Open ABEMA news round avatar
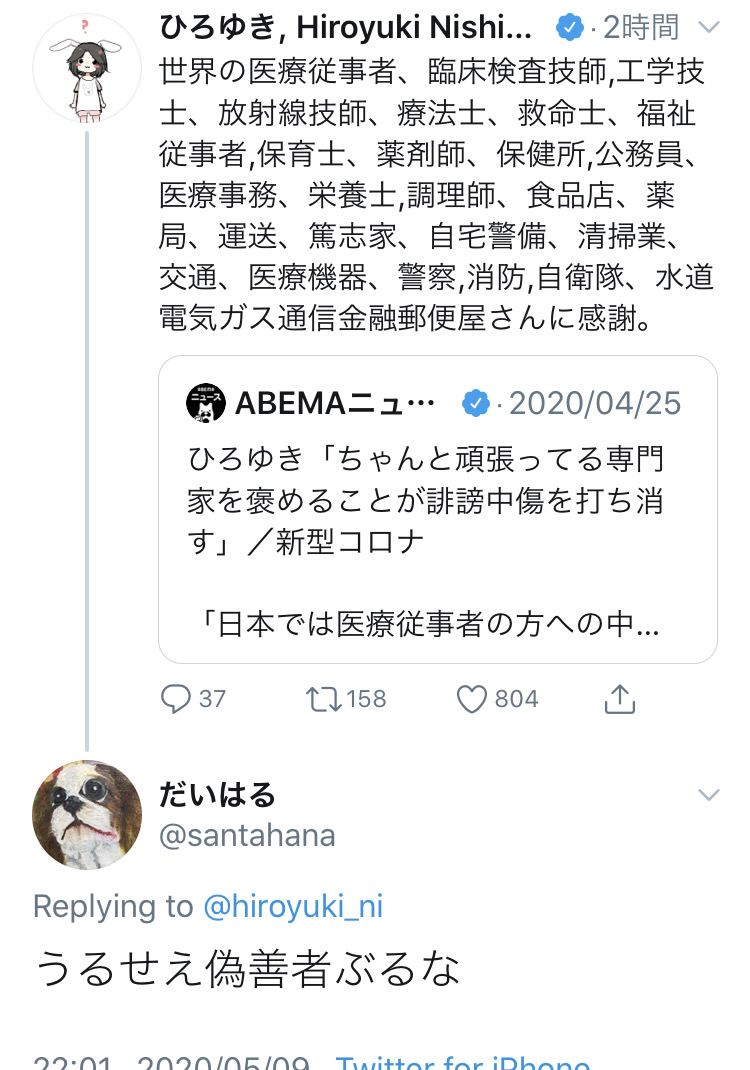This screenshot has height=1070, width=750. (x=206, y=403)
